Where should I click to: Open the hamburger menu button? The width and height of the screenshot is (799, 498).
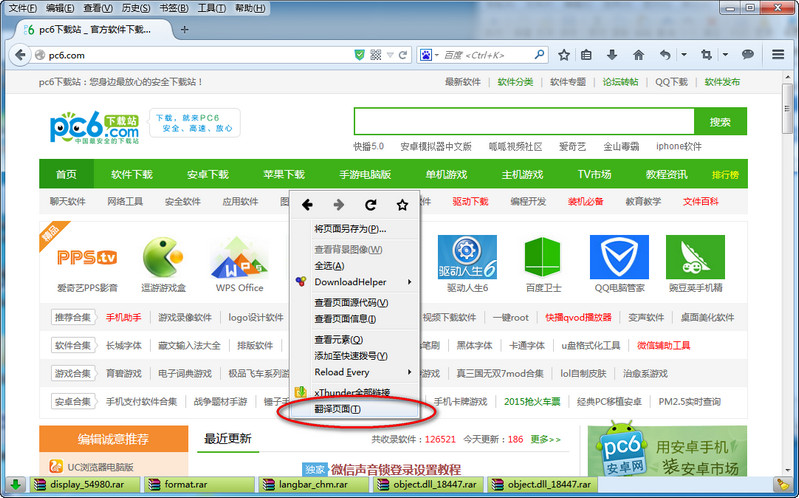(778, 55)
